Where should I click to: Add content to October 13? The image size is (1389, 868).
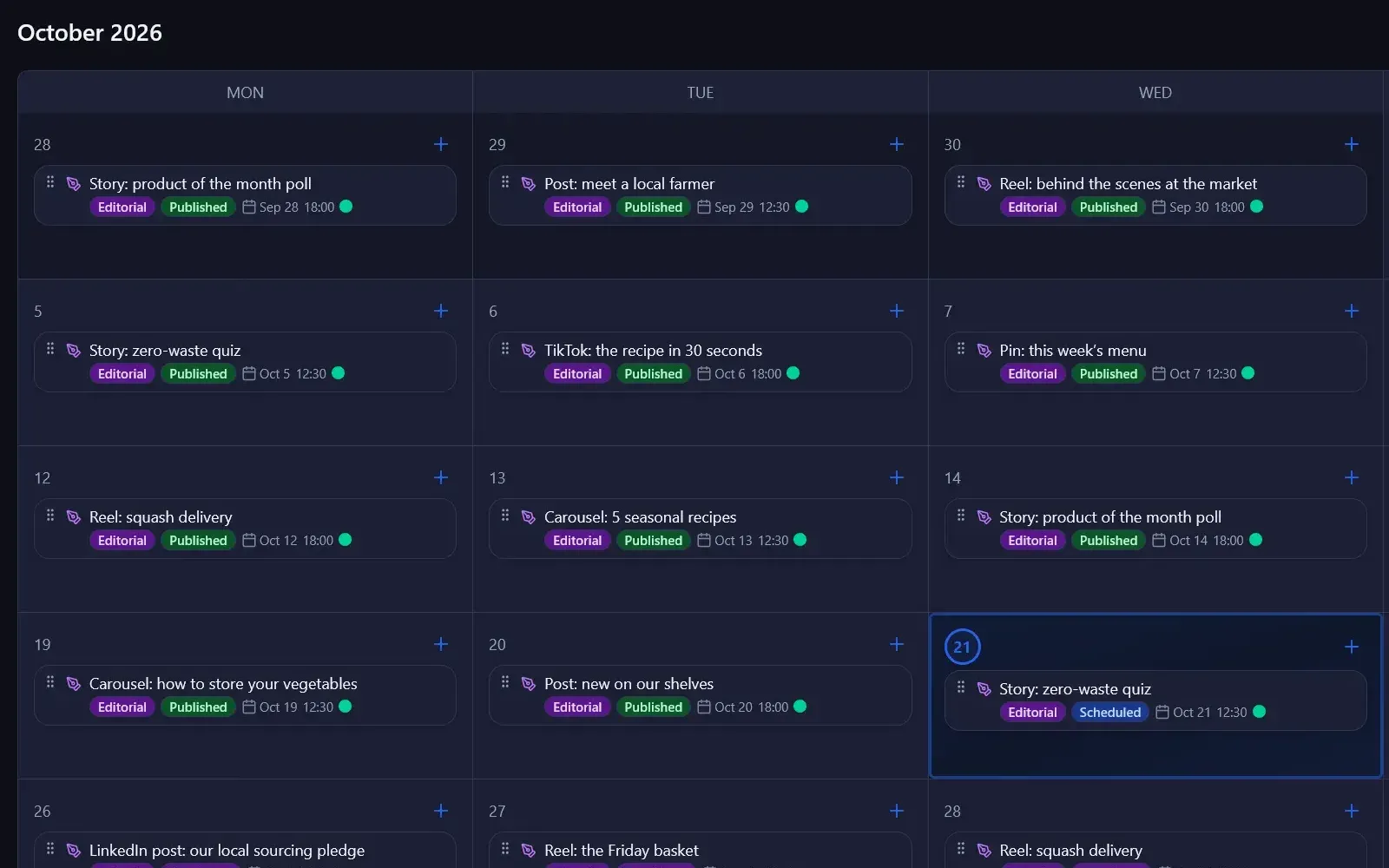[897, 477]
